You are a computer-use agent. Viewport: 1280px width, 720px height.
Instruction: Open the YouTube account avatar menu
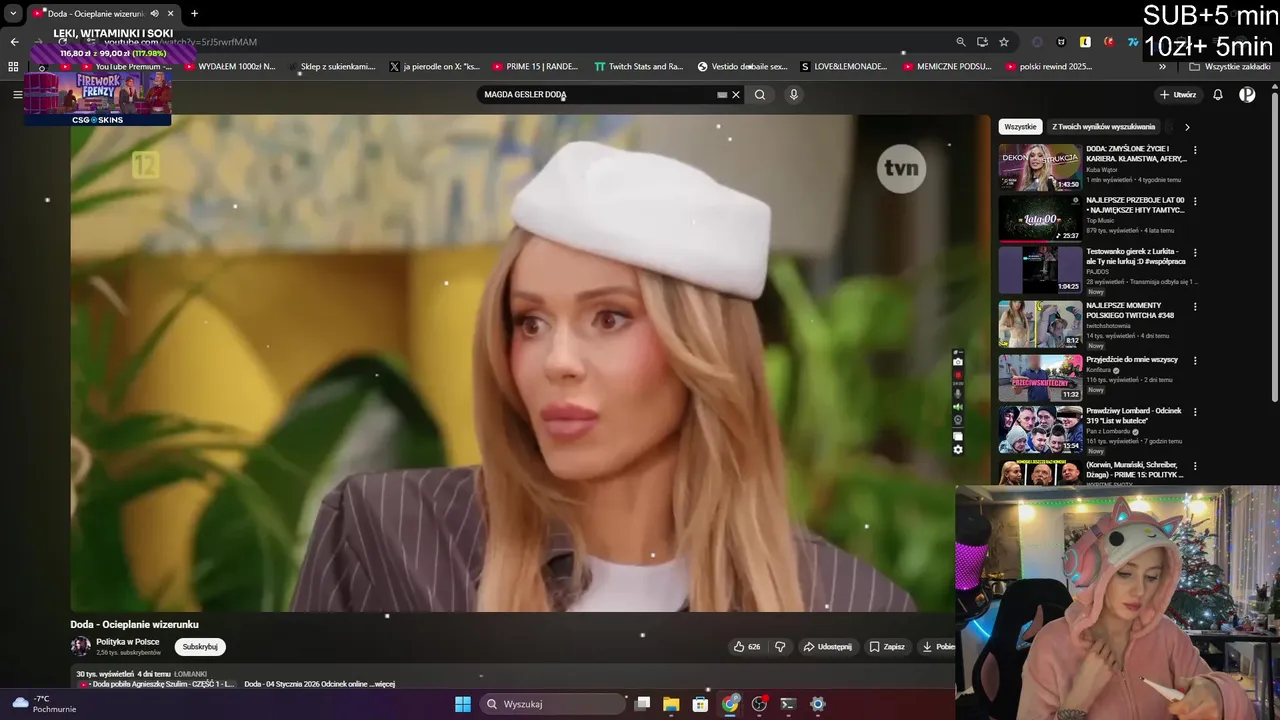[1247, 95]
